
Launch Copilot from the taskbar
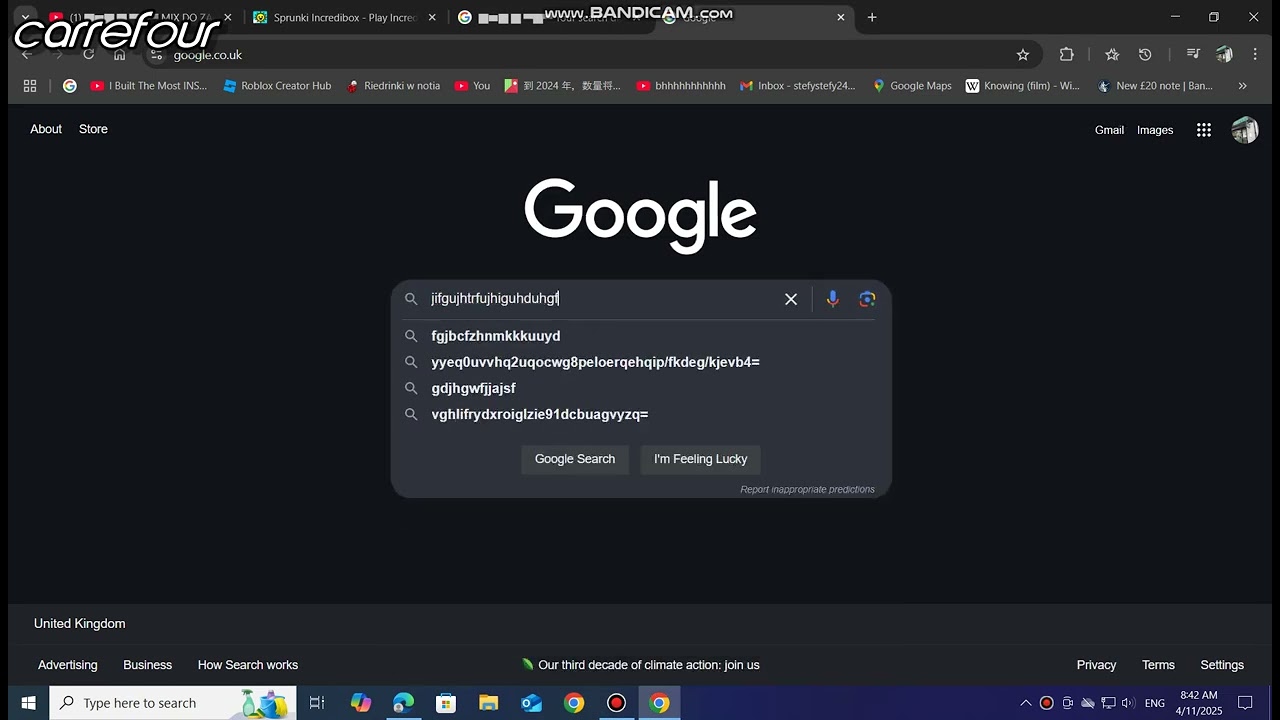coord(361,703)
